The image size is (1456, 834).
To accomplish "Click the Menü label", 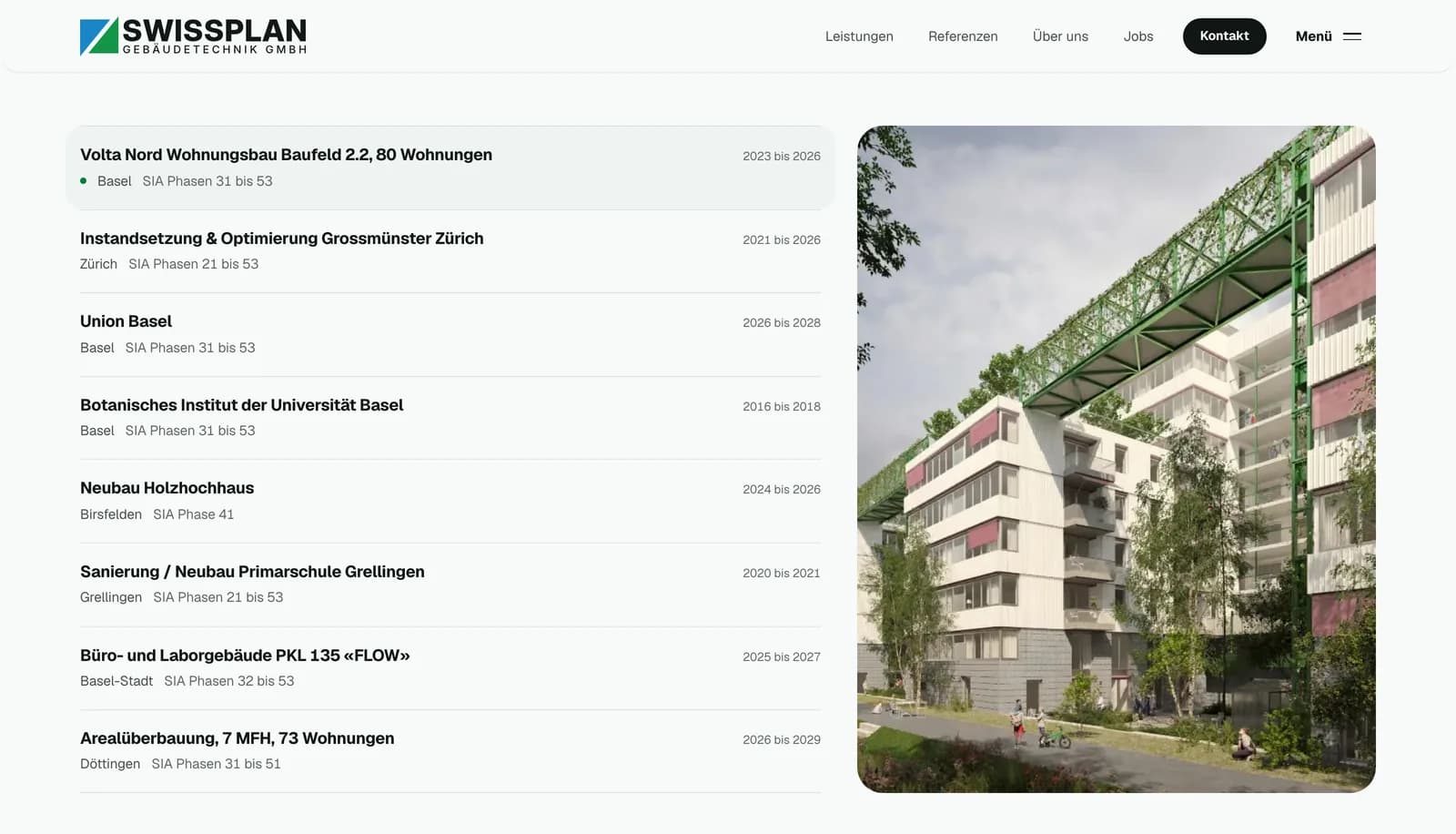I will coord(1313,36).
